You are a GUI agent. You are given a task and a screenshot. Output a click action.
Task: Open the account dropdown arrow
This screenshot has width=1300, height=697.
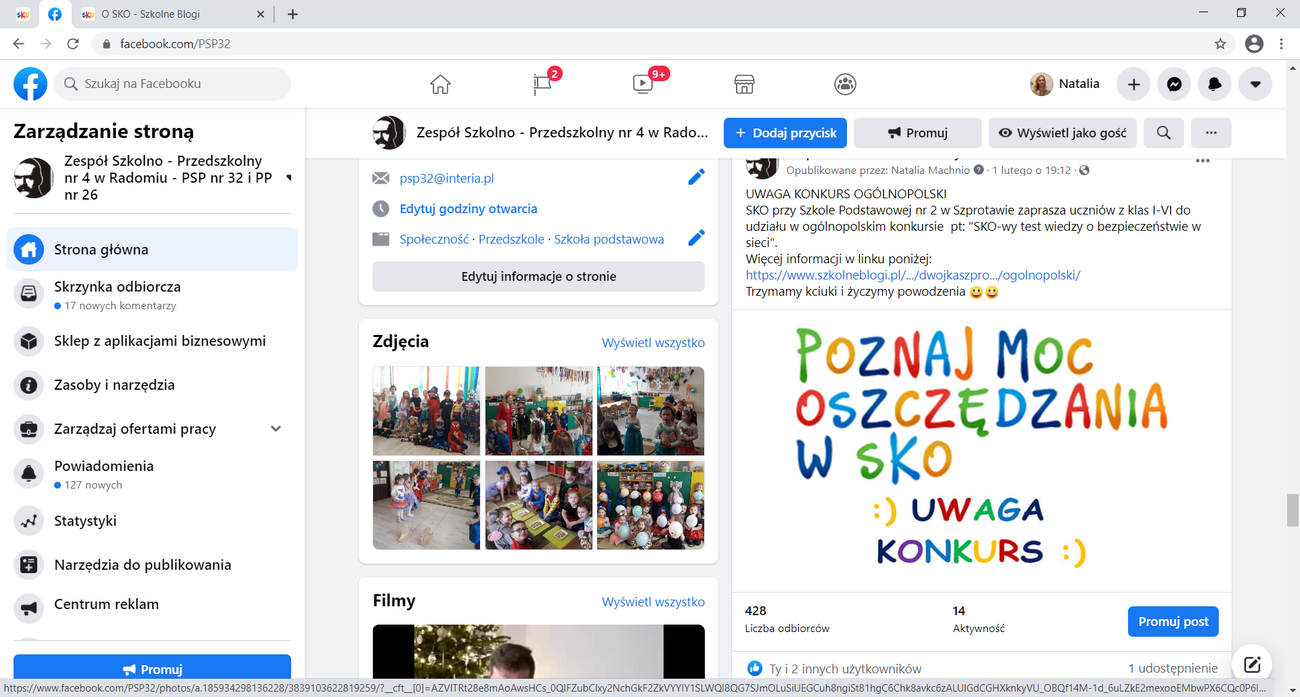coord(1255,84)
